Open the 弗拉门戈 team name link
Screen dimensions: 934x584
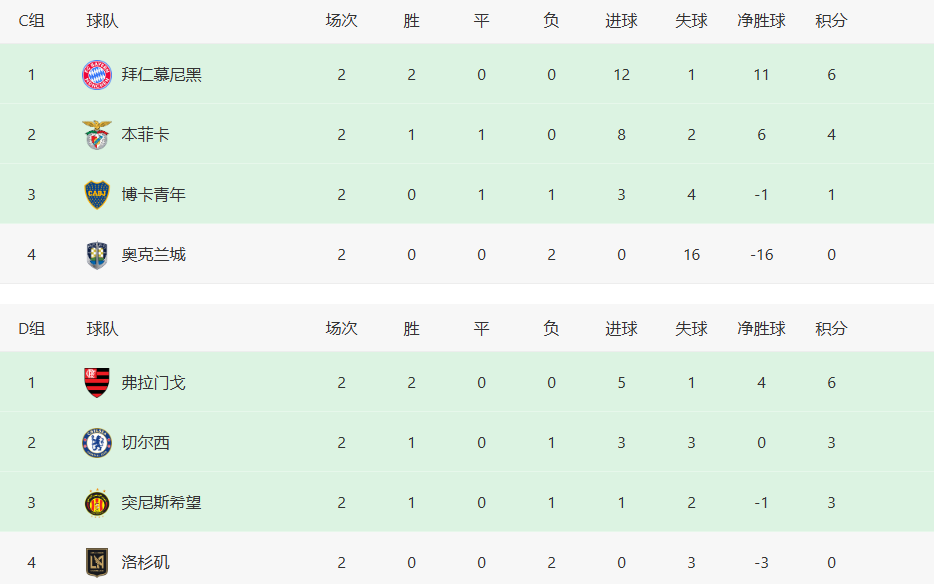(x=154, y=383)
